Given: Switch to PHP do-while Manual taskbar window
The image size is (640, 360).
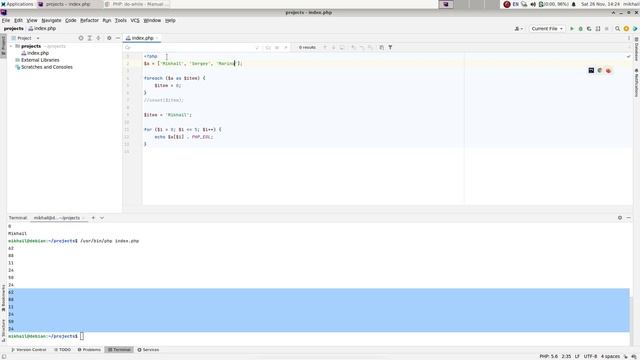Looking at the screenshot, I should [136, 4].
